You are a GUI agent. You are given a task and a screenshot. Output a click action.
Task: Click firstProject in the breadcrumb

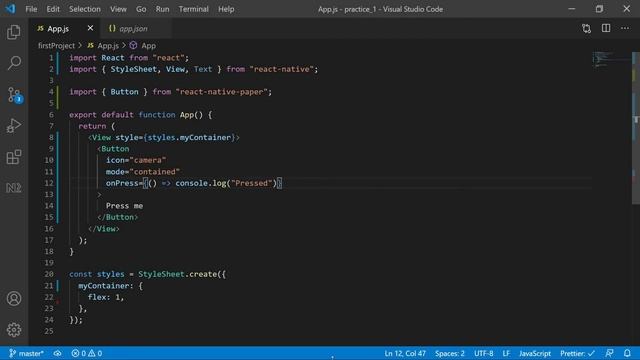click(56, 46)
